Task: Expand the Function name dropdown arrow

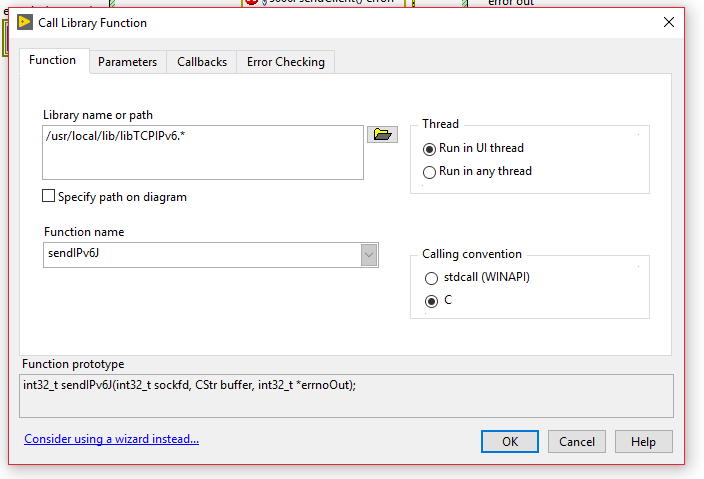Action: pos(370,255)
